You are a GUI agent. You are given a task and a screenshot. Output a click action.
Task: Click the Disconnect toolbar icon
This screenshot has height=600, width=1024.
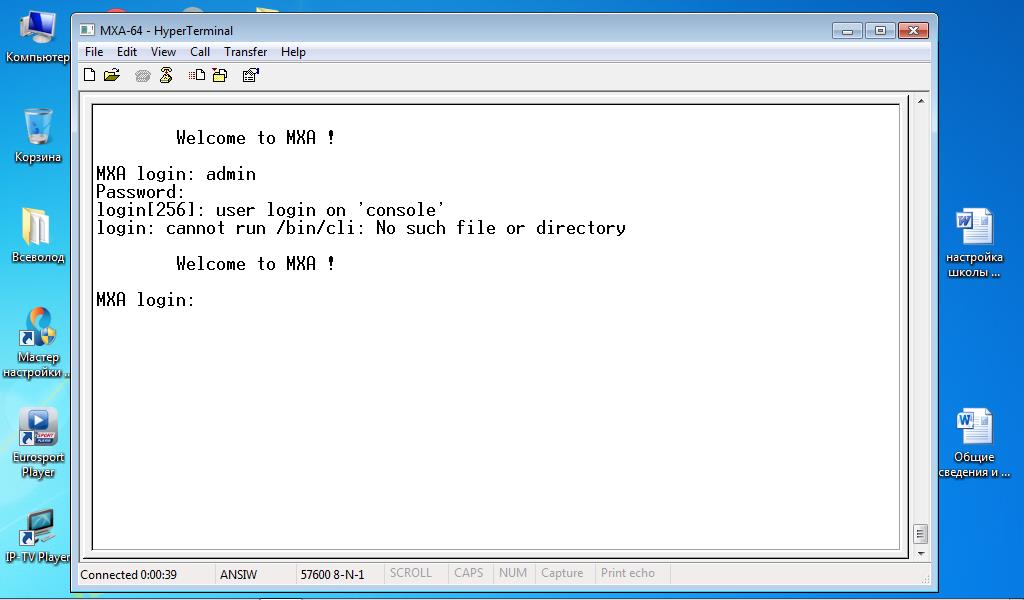click(x=166, y=75)
